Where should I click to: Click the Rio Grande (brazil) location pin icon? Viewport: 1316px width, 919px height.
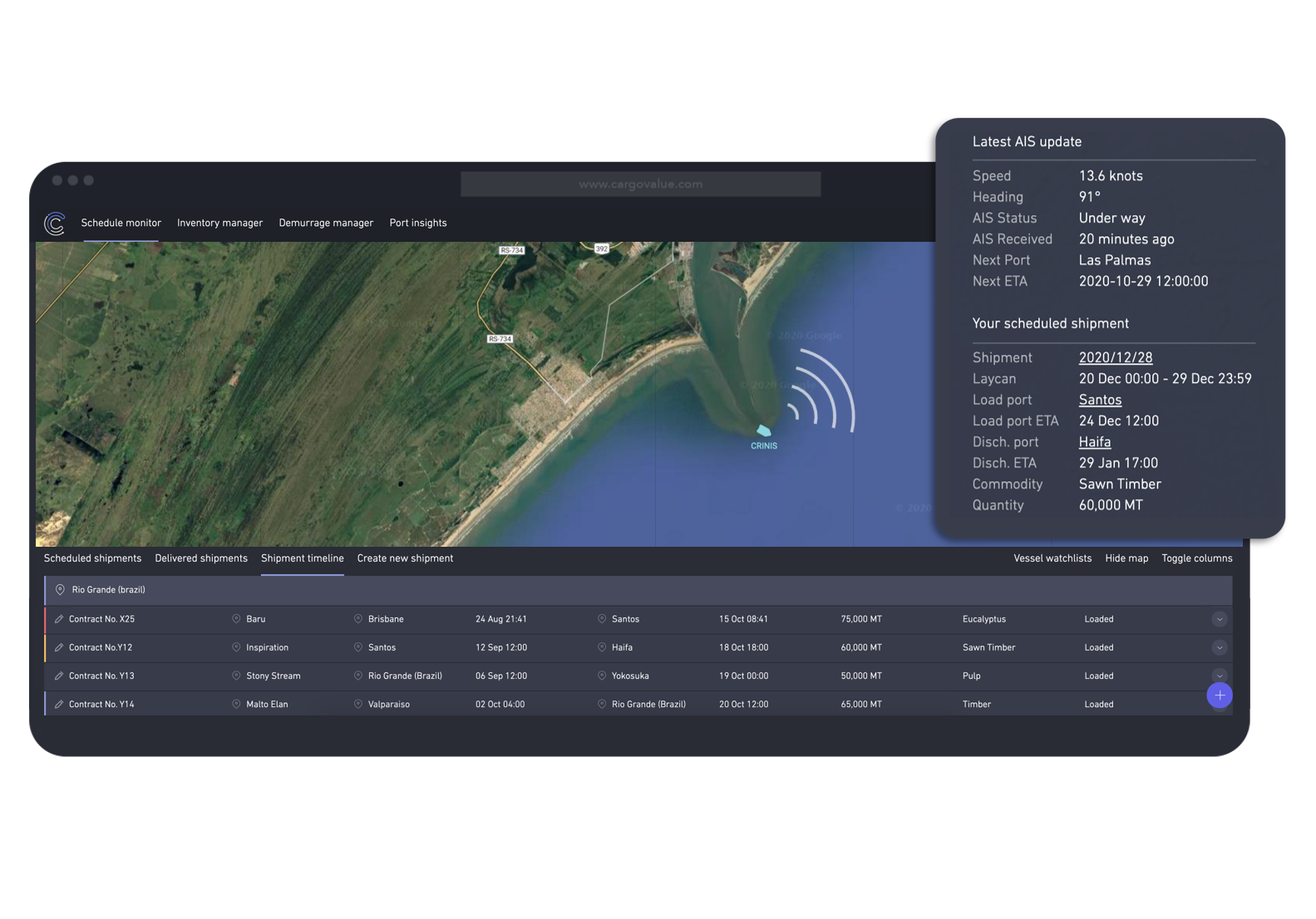coord(60,590)
